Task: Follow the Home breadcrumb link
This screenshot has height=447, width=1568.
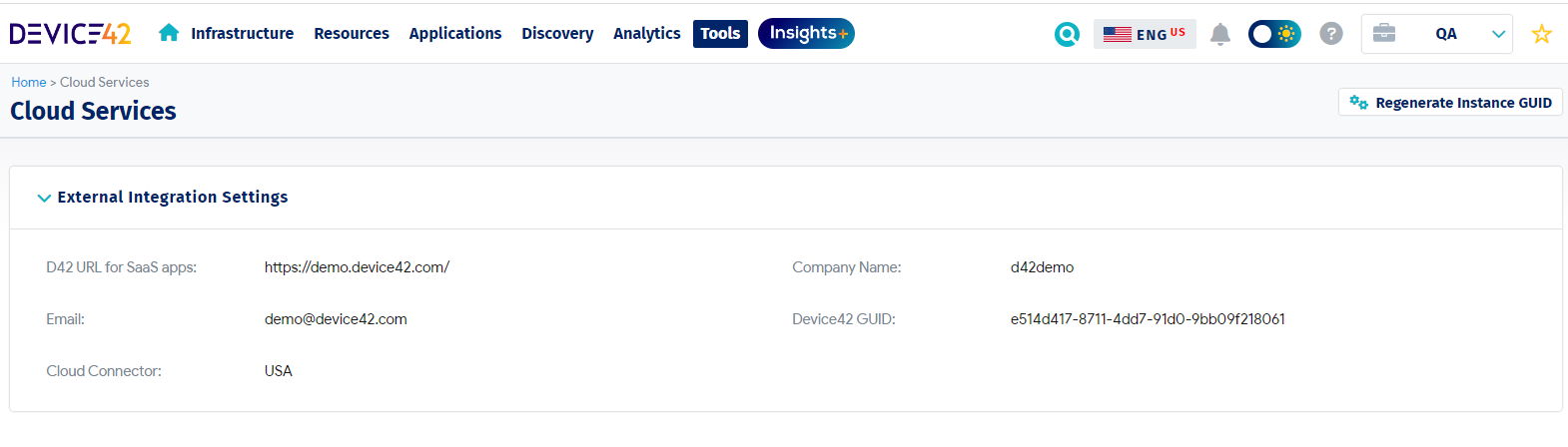Action: (29, 82)
